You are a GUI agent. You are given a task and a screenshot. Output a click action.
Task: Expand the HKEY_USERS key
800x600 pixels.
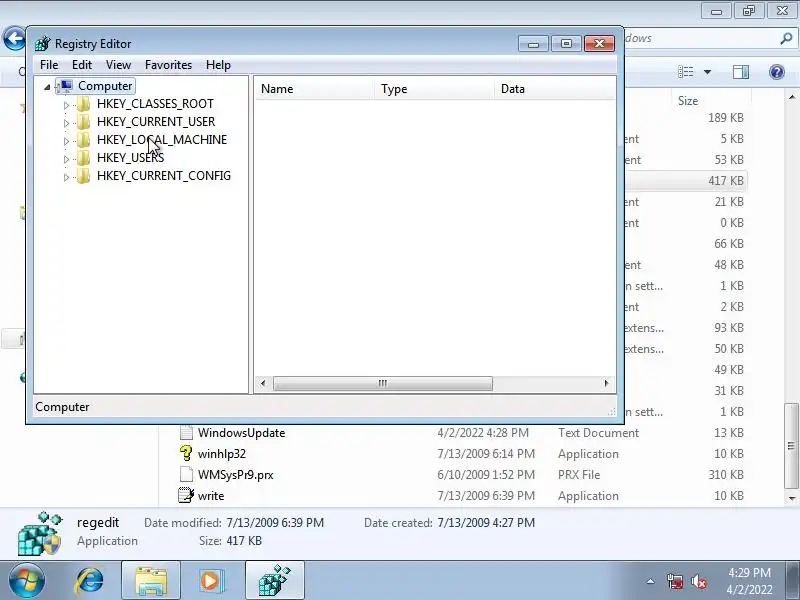pyautogui.click(x=66, y=159)
